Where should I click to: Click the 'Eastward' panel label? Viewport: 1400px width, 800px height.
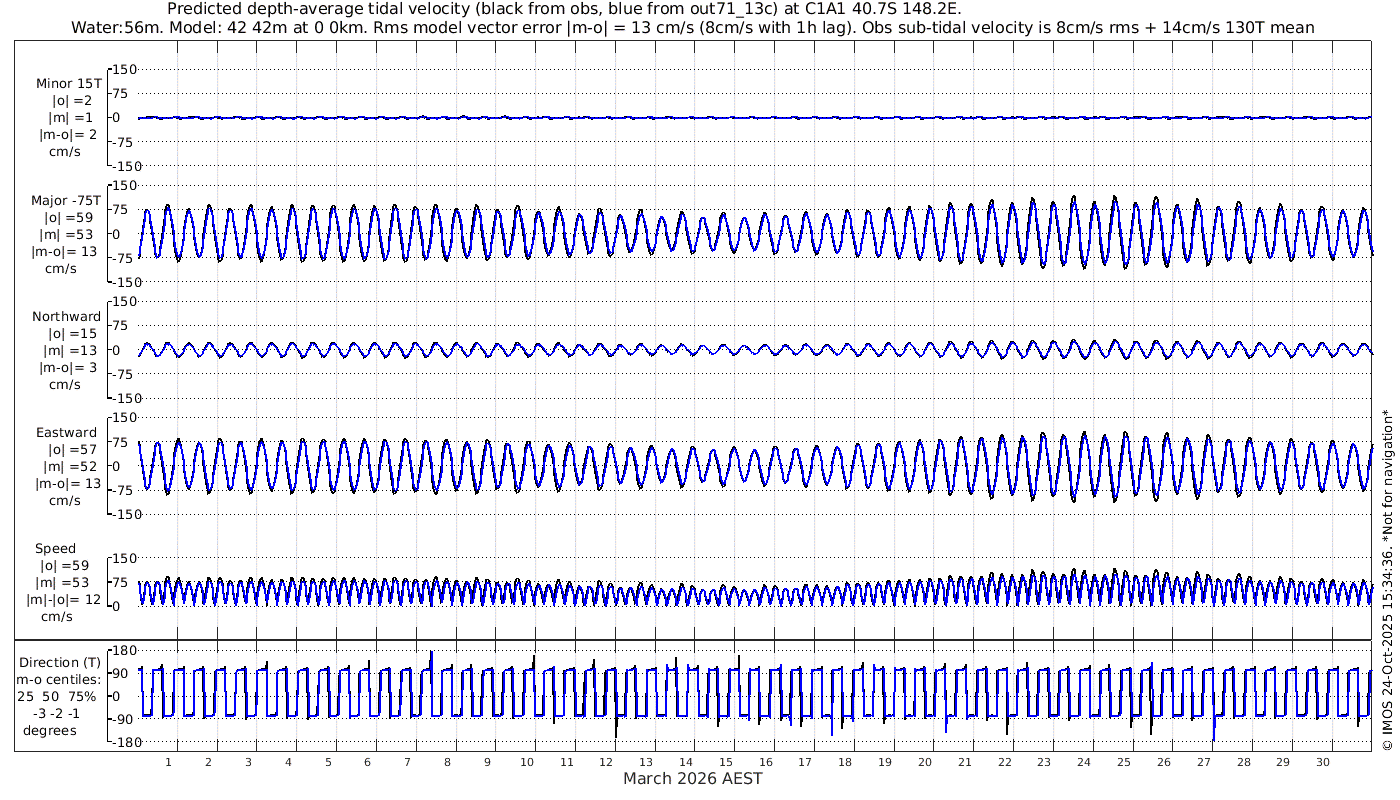coord(66,433)
